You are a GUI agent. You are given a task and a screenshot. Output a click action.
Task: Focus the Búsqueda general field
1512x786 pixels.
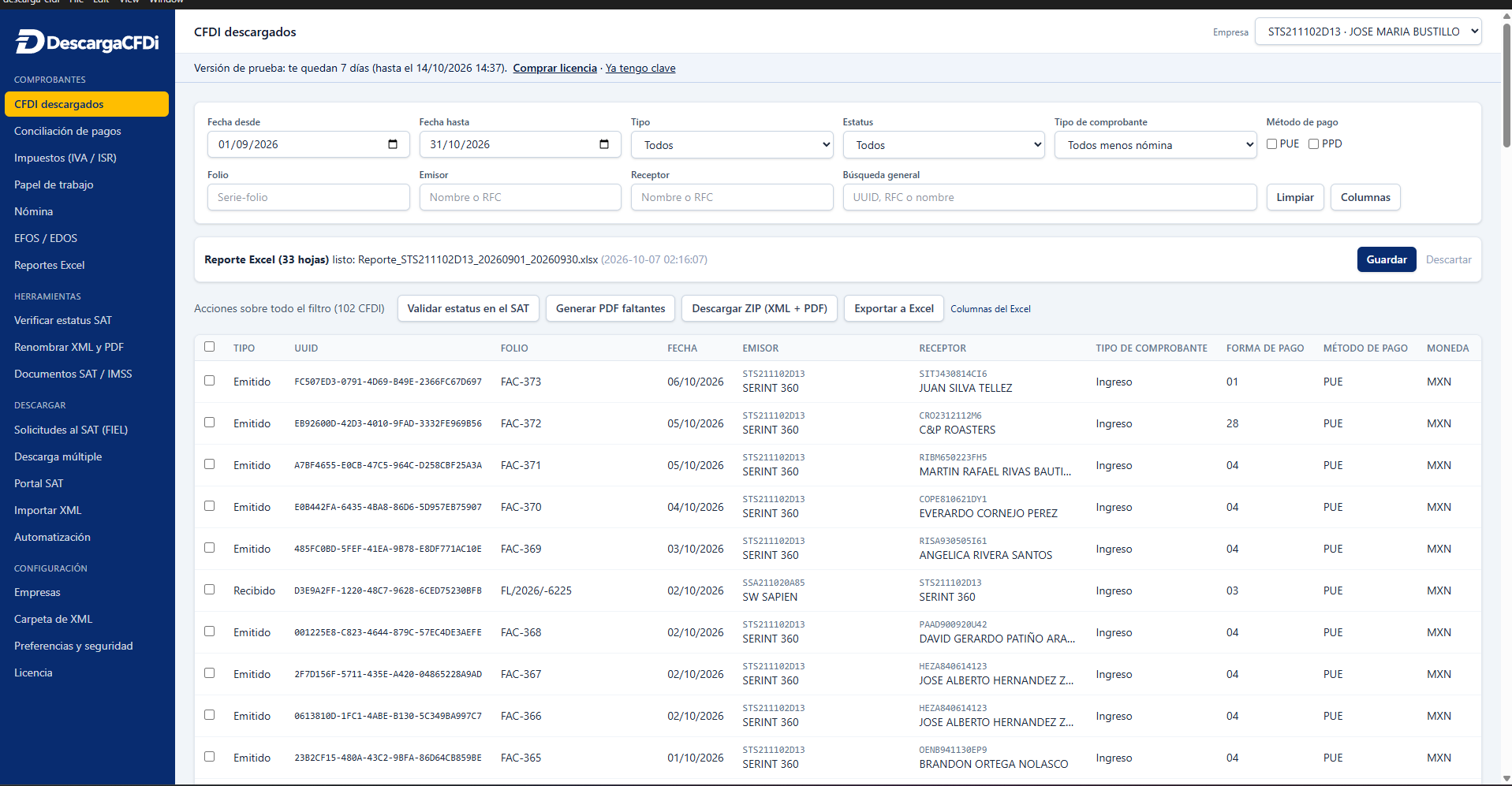pos(1050,197)
